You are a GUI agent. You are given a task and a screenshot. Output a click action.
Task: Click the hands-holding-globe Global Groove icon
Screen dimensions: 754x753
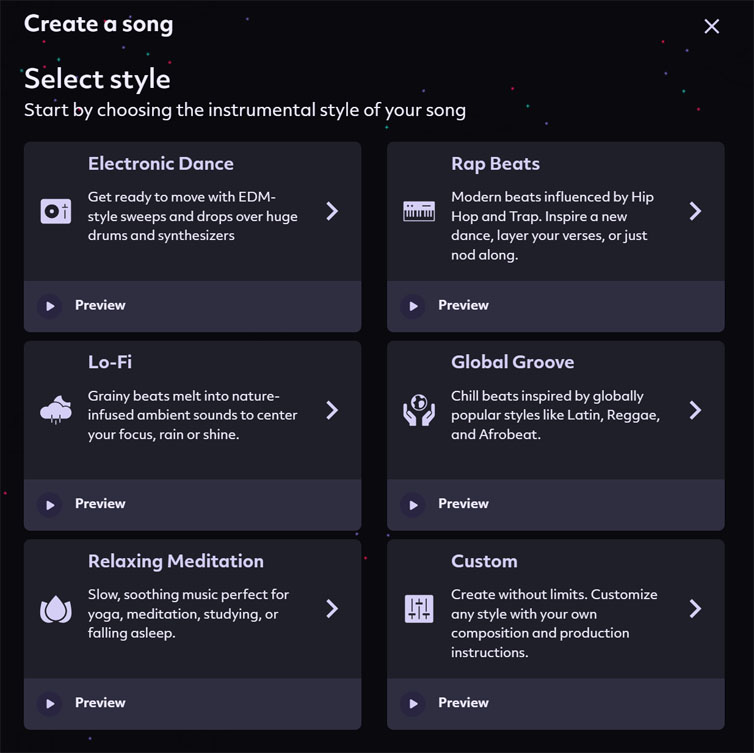point(419,410)
